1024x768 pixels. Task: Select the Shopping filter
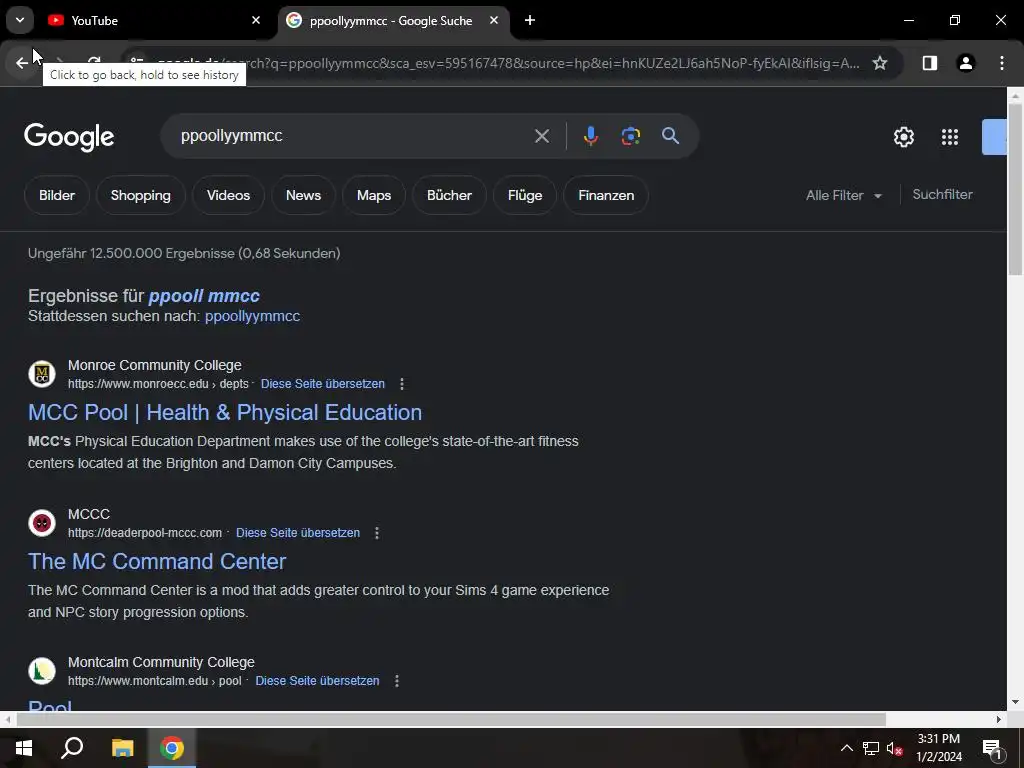(x=140, y=195)
